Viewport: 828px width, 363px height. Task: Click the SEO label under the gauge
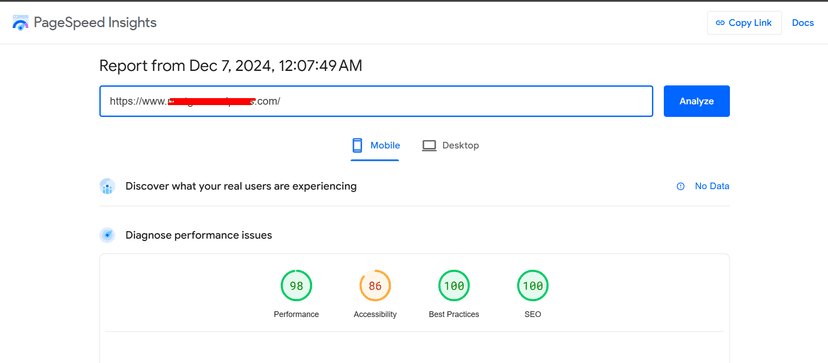click(533, 314)
